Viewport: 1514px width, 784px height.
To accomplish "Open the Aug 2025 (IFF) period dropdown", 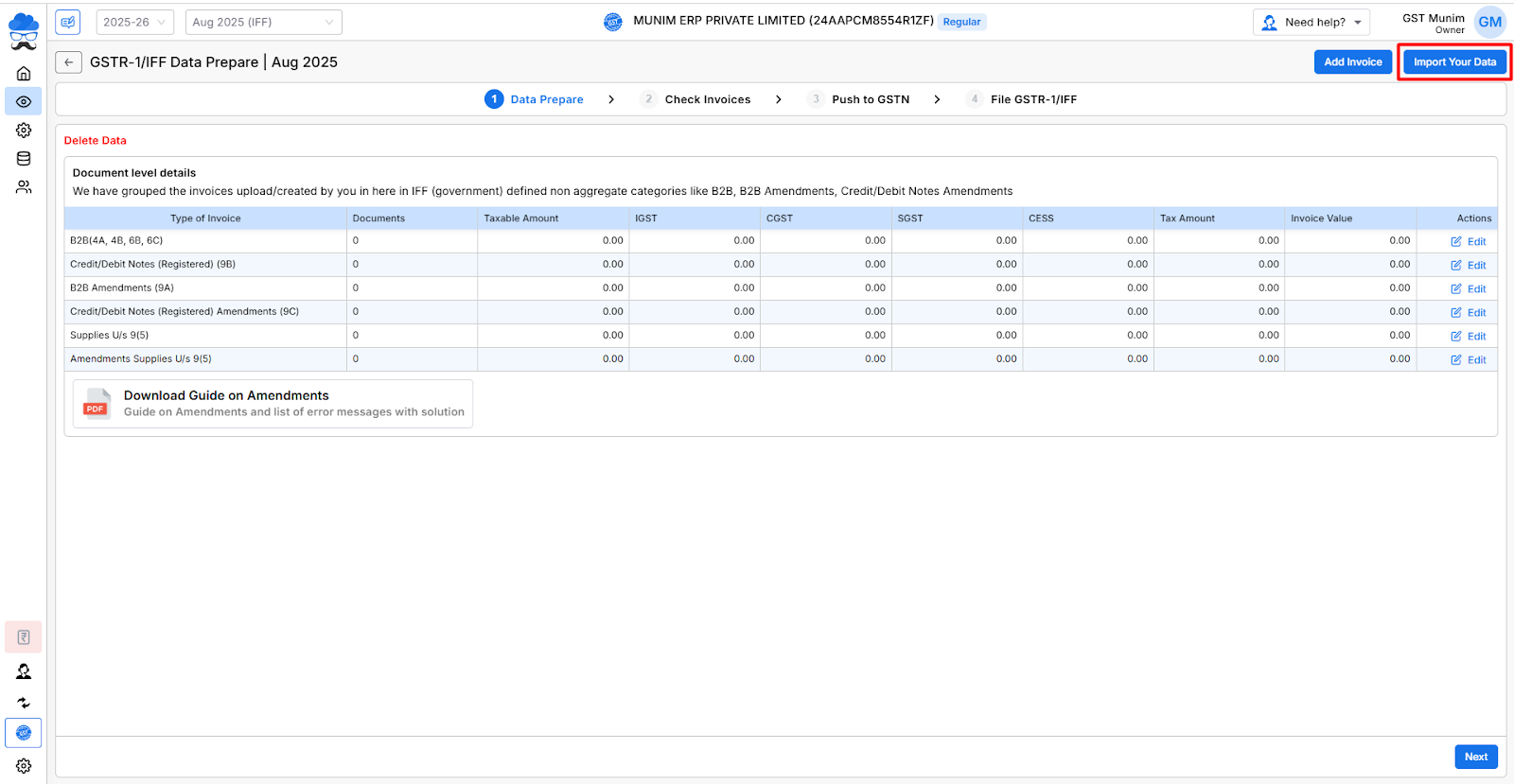I will click(263, 22).
